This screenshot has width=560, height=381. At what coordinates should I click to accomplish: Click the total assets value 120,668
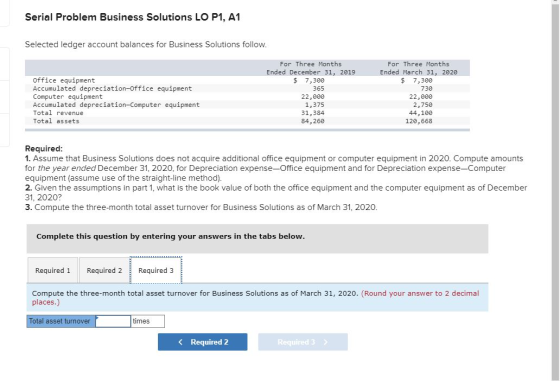coord(419,121)
